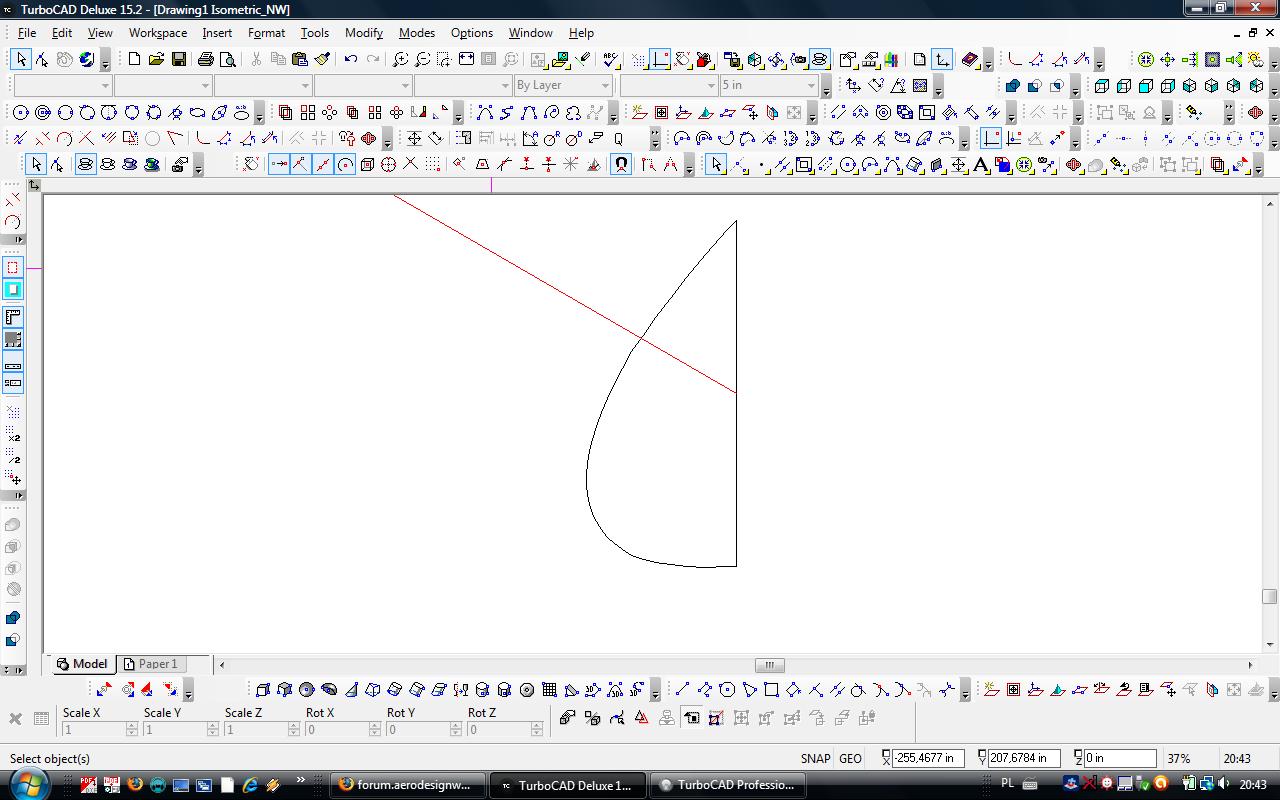Screen dimensions: 1280x800
Task: Toggle the magnetic point snap icon
Action: 621,165
